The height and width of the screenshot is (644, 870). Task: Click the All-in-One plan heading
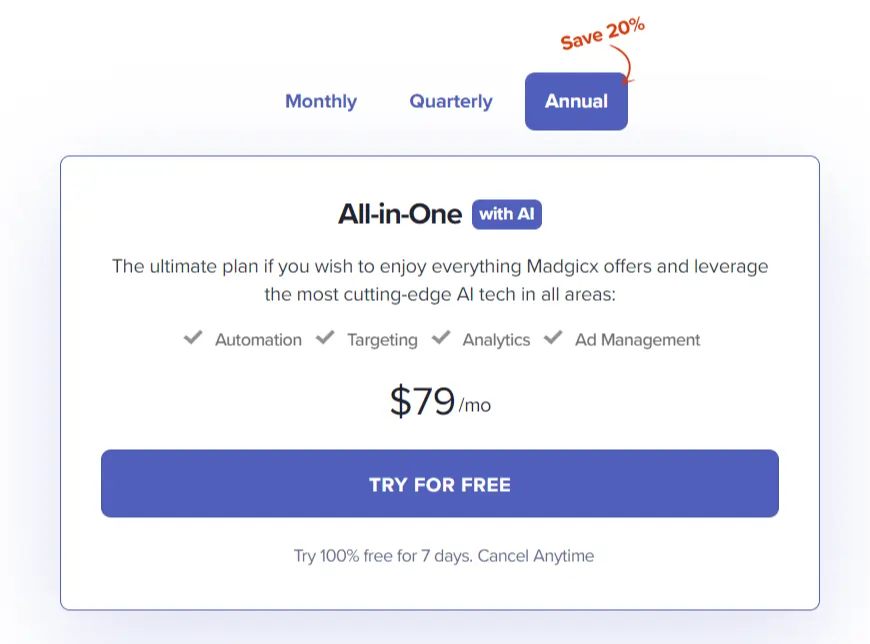click(400, 214)
